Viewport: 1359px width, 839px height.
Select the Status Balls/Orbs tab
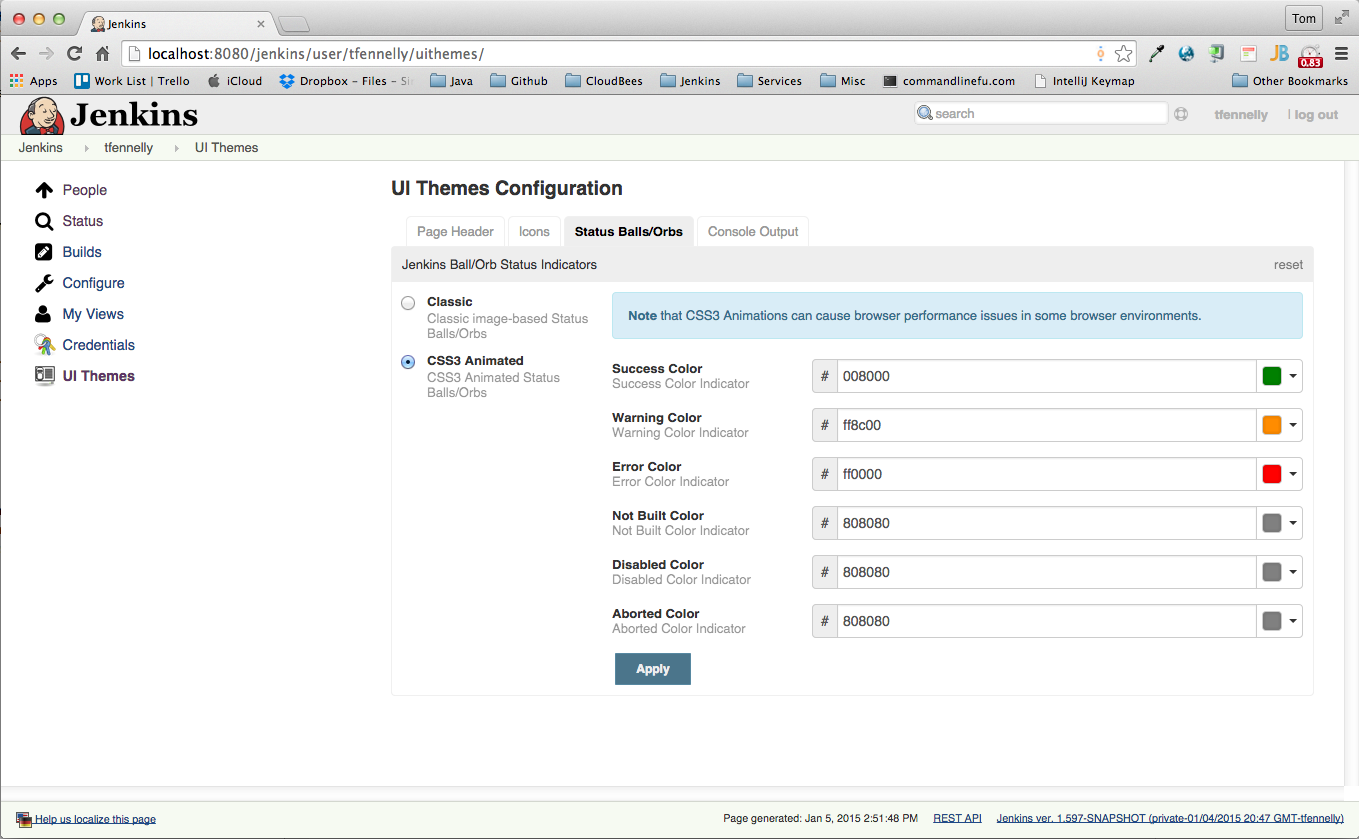click(x=628, y=231)
